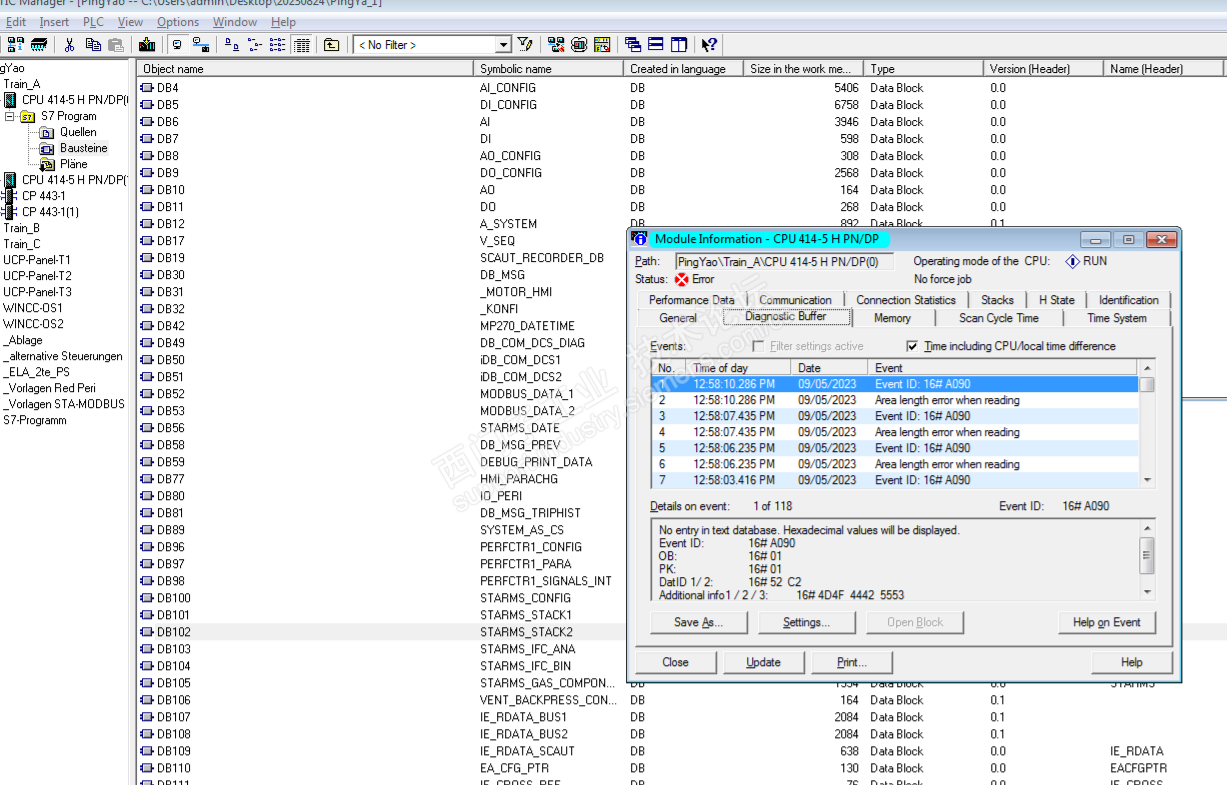The width and height of the screenshot is (1227, 785).
Task: Sort by Symbolic name column header
Action: [548, 69]
